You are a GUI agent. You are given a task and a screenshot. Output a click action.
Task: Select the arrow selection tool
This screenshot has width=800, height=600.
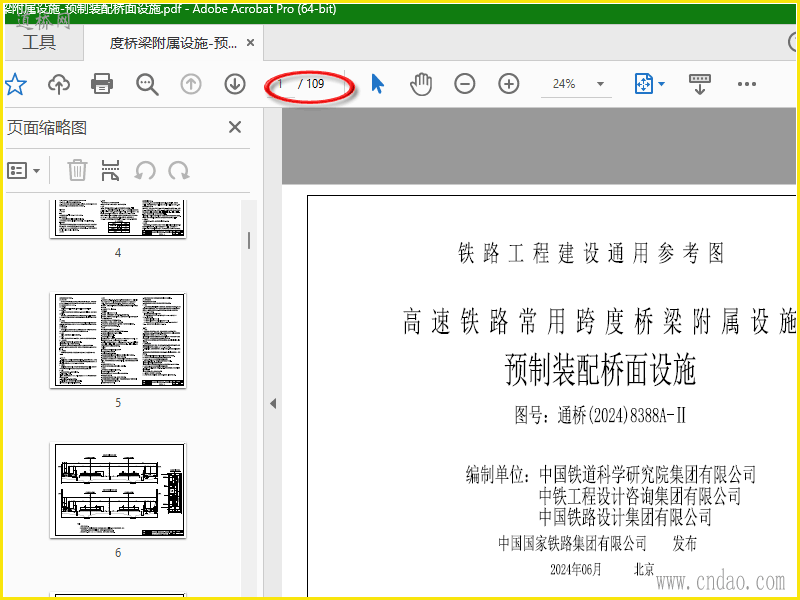377,84
